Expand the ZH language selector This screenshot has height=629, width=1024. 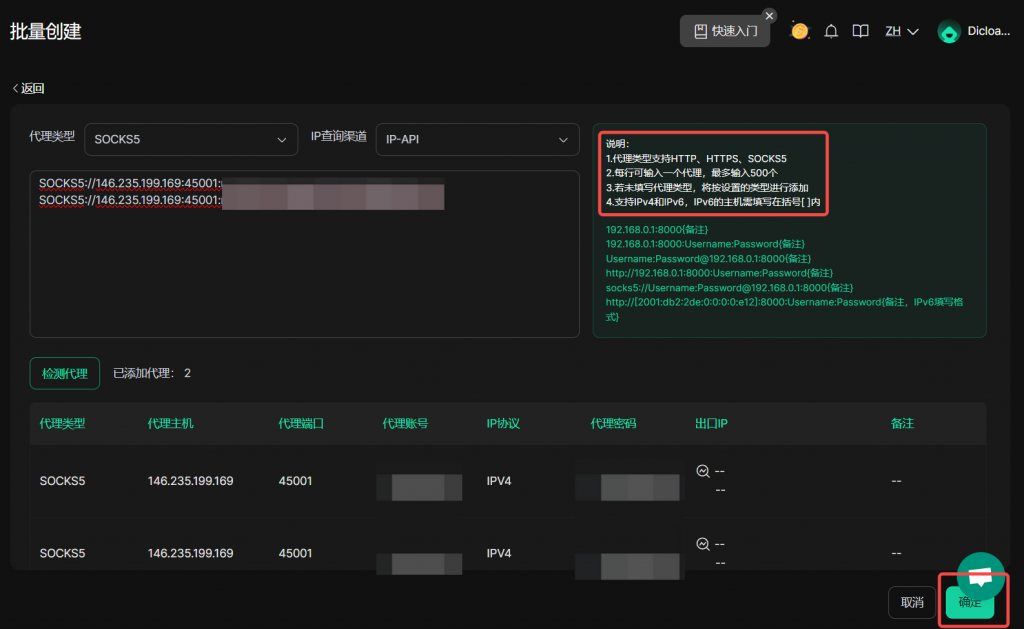(x=901, y=31)
